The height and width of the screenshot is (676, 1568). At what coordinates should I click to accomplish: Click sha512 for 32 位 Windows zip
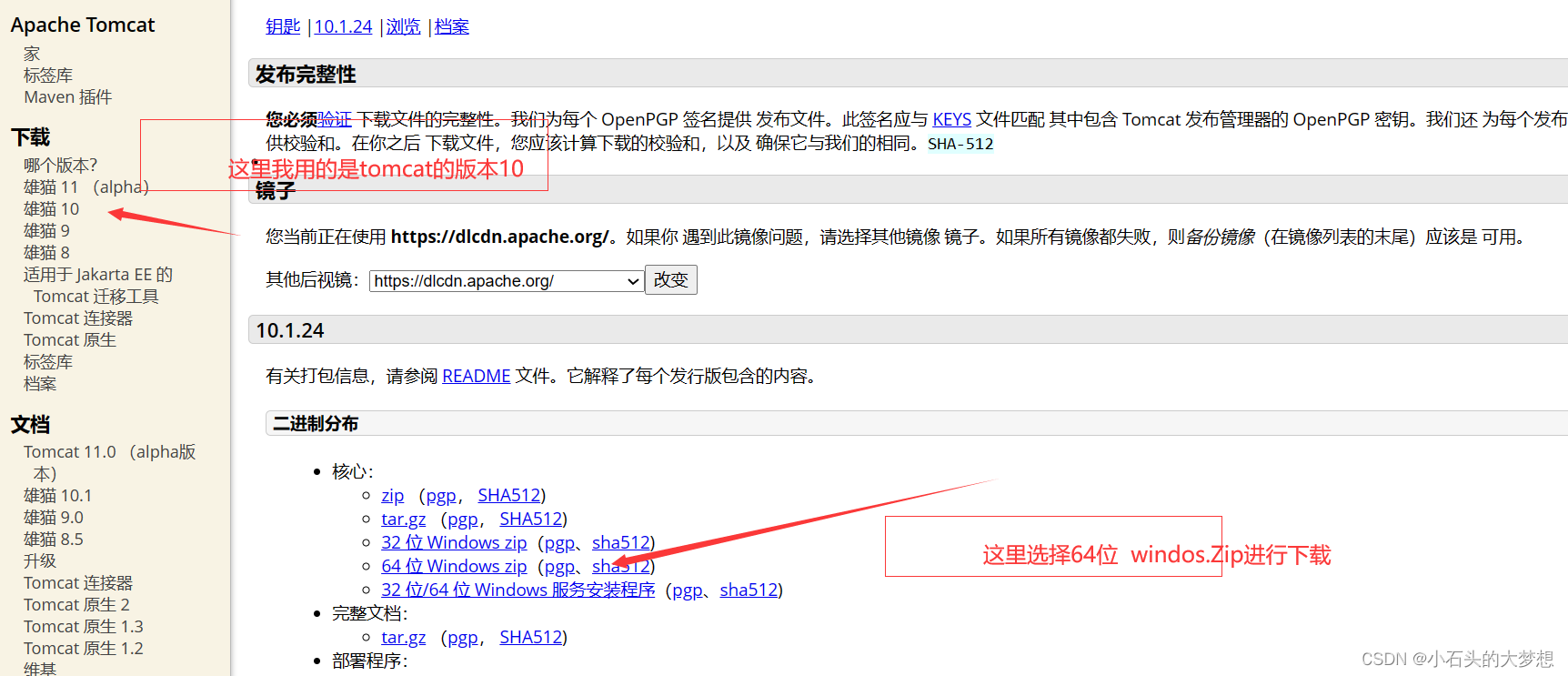pyautogui.click(x=621, y=543)
